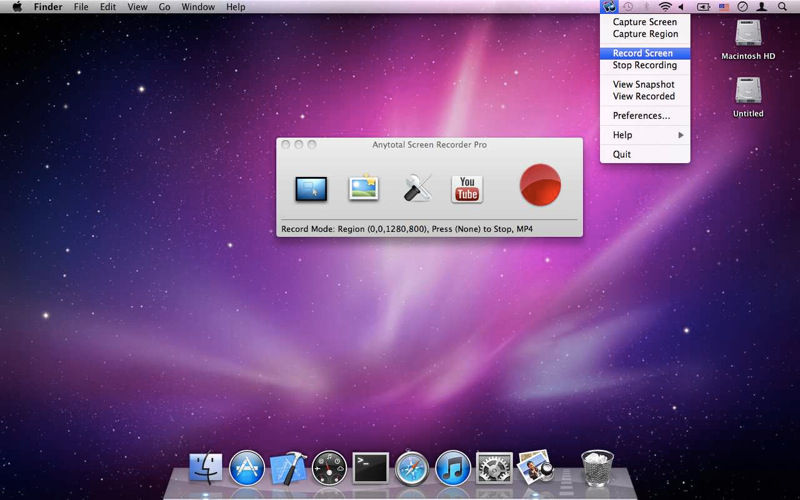
Task: Start recording with the big red button
Action: [x=540, y=185]
